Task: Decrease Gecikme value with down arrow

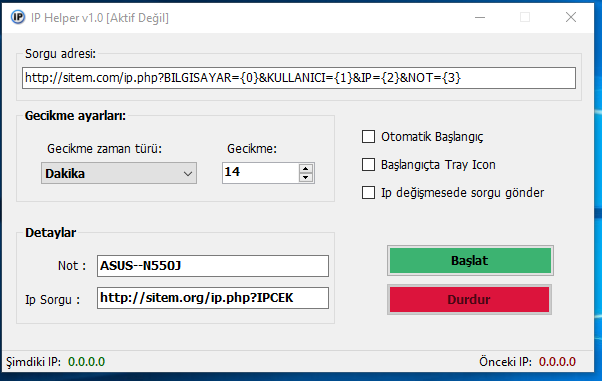Action: pyautogui.click(x=306, y=177)
